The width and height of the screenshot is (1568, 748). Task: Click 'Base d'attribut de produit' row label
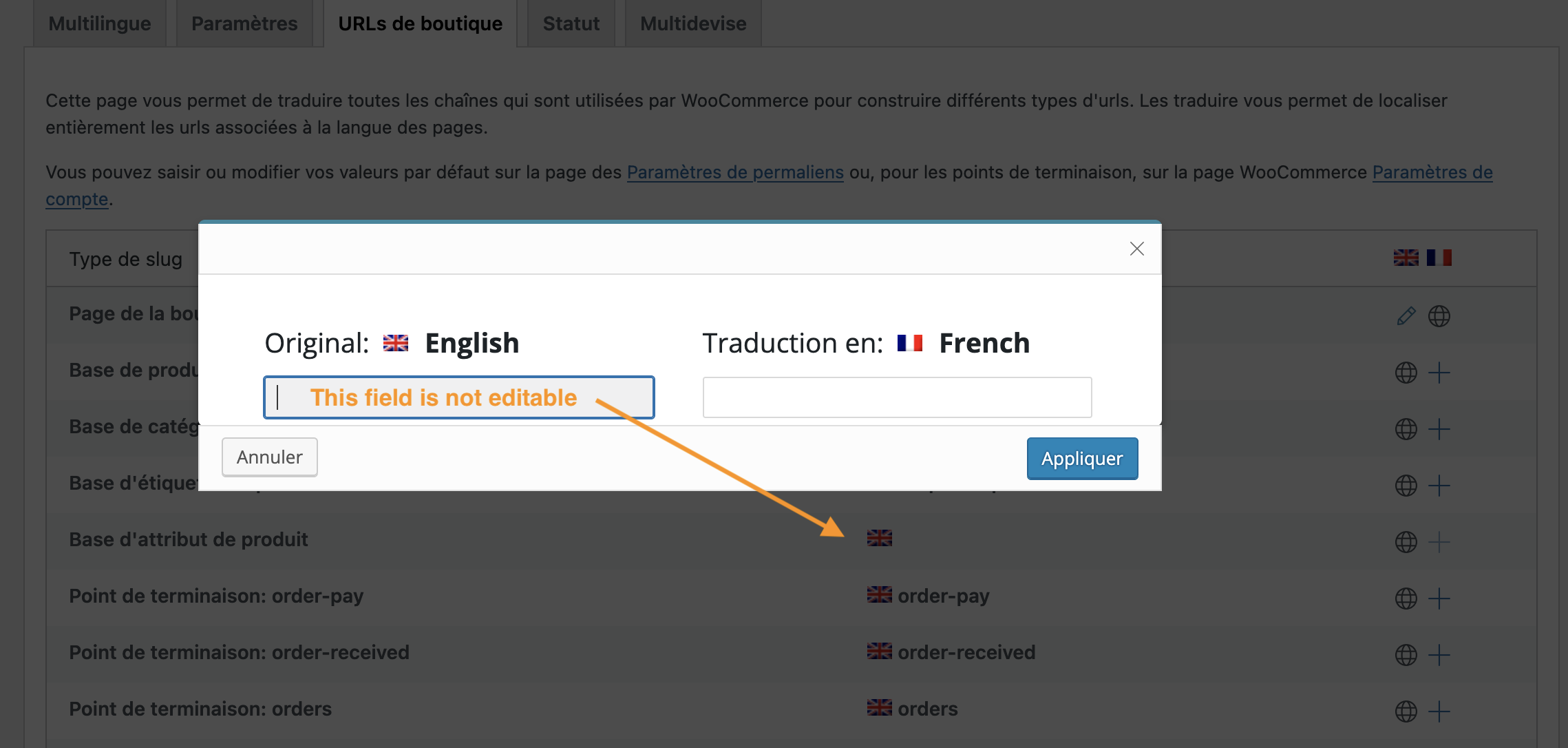(x=189, y=539)
